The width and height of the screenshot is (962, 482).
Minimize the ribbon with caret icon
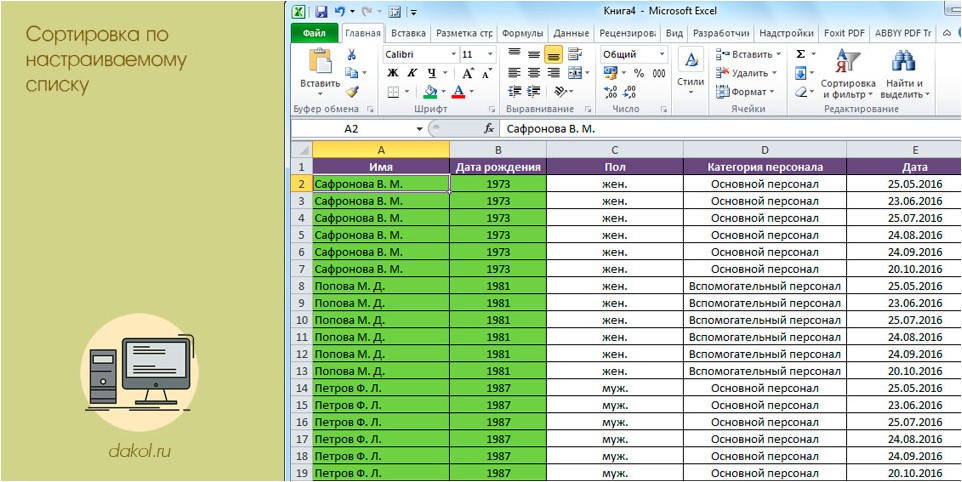coord(947,33)
